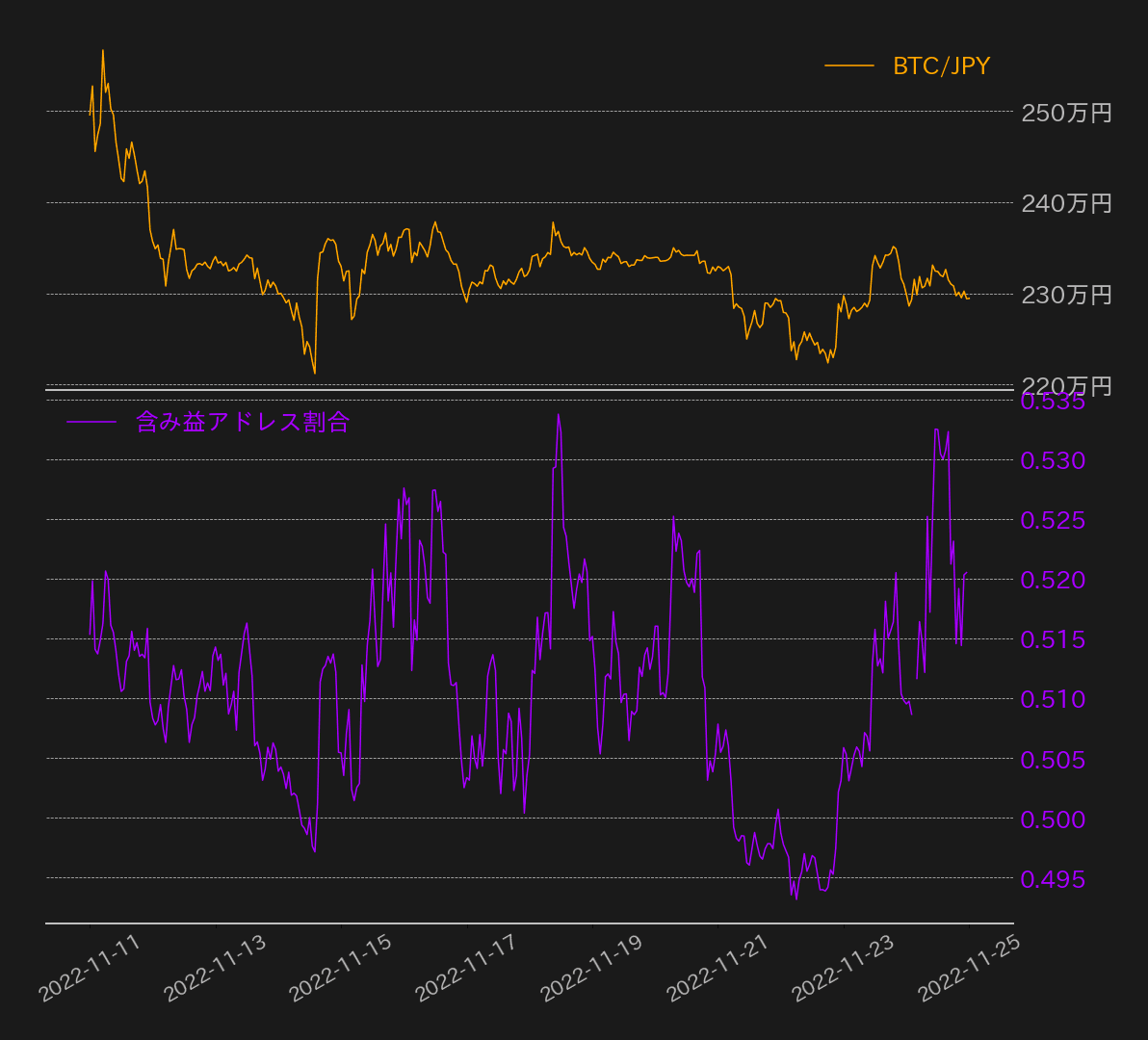This screenshot has height=1040, width=1148.
Task: Click the 0.515 ratio axis label
Action: (1053, 639)
